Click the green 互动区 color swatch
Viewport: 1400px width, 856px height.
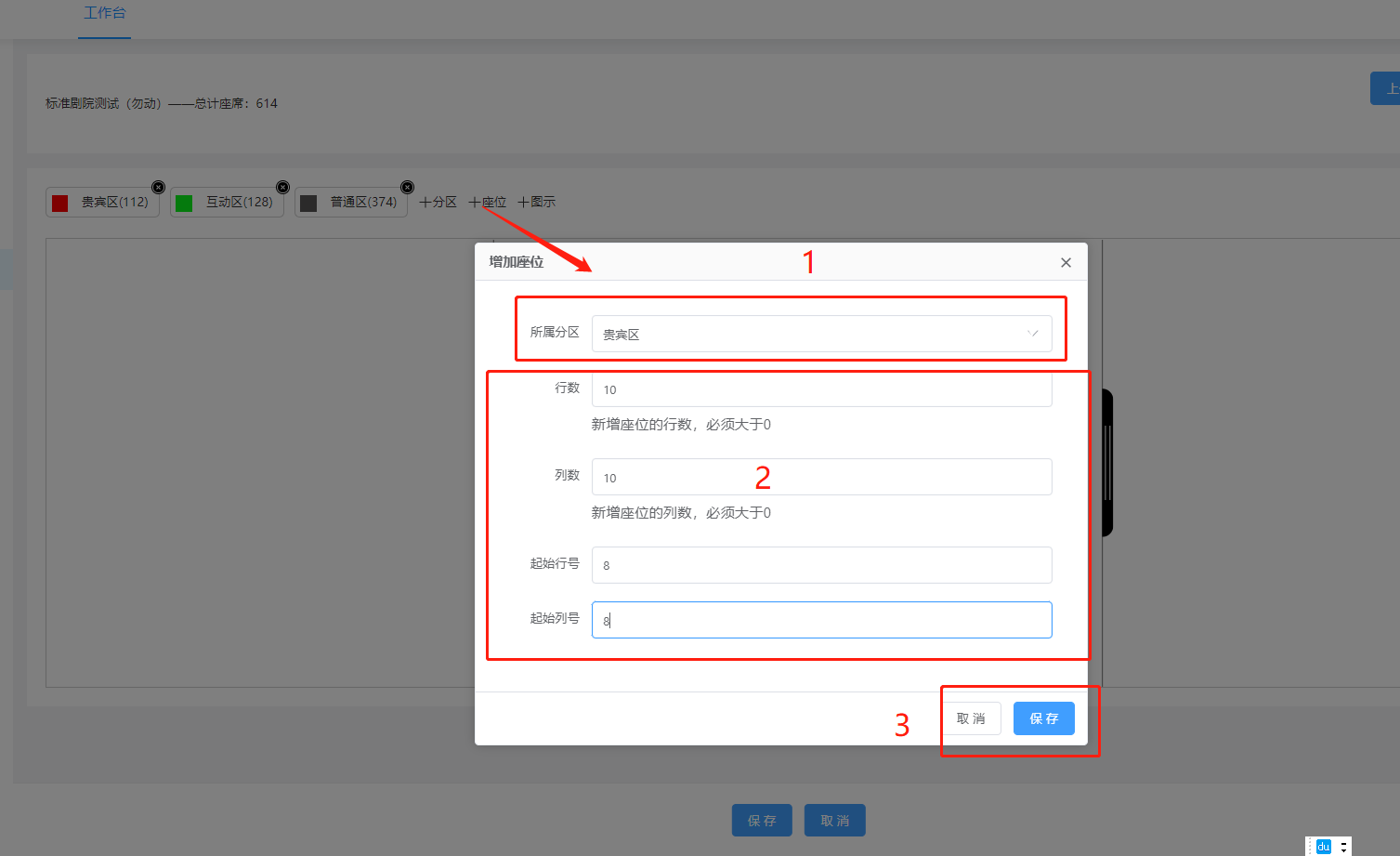(184, 204)
